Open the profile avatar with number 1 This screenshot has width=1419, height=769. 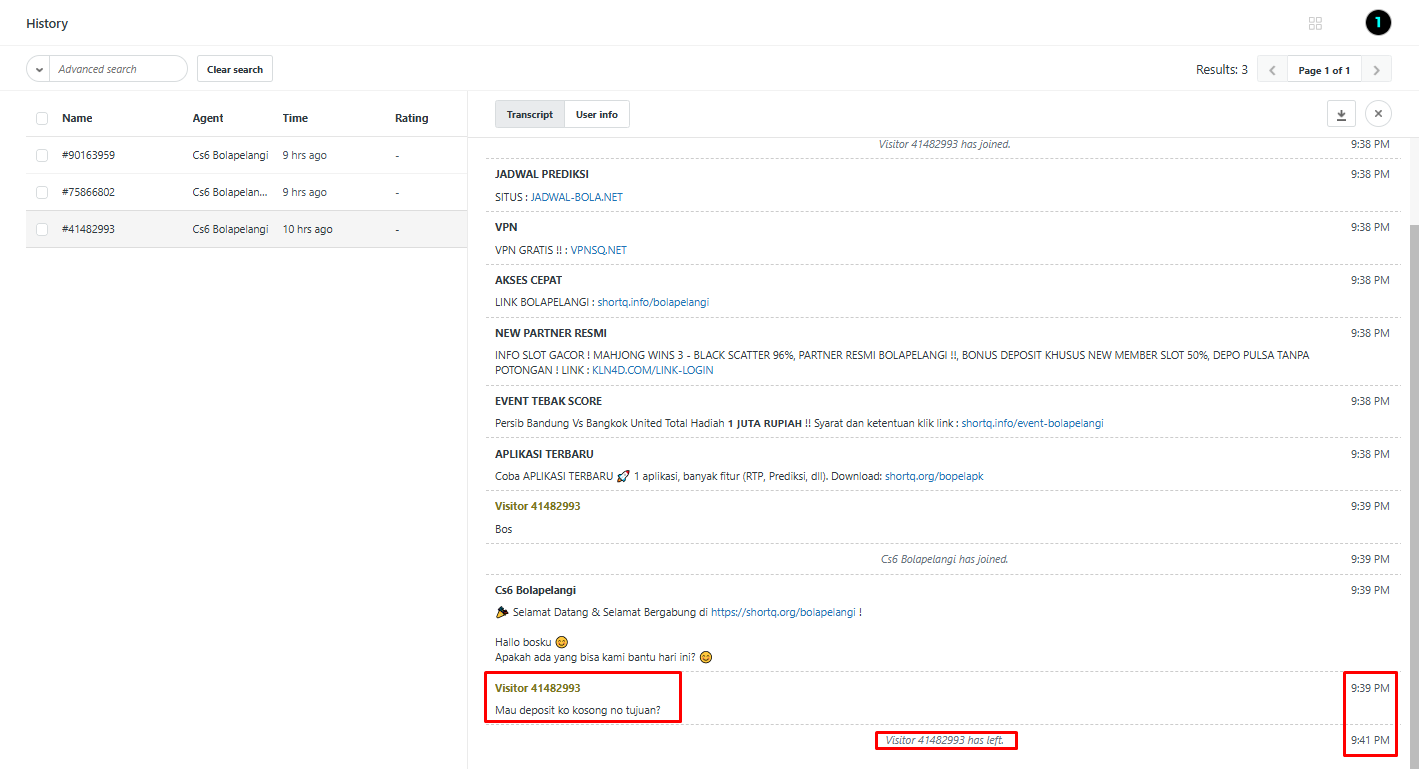(x=1378, y=23)
